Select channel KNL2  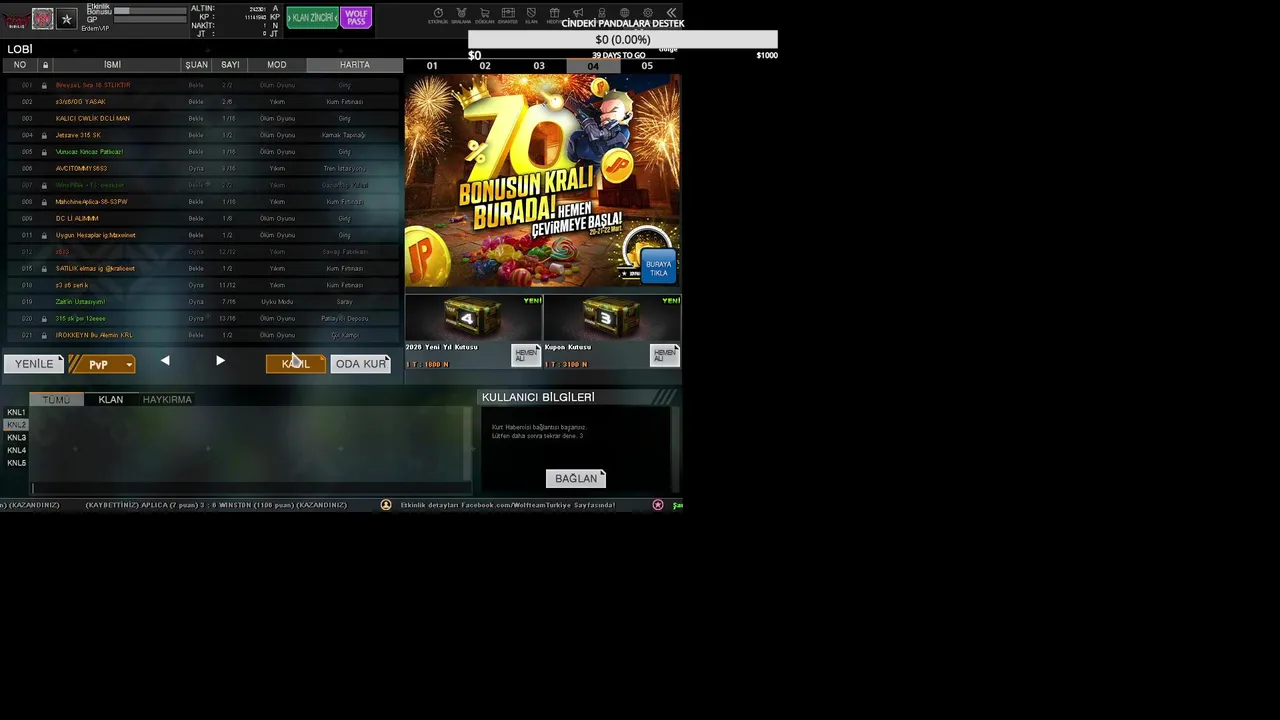point(16,425)
